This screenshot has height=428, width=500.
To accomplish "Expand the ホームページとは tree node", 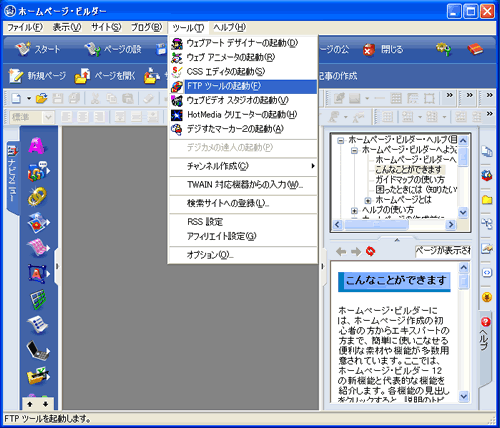I will [x=368, y=200].
